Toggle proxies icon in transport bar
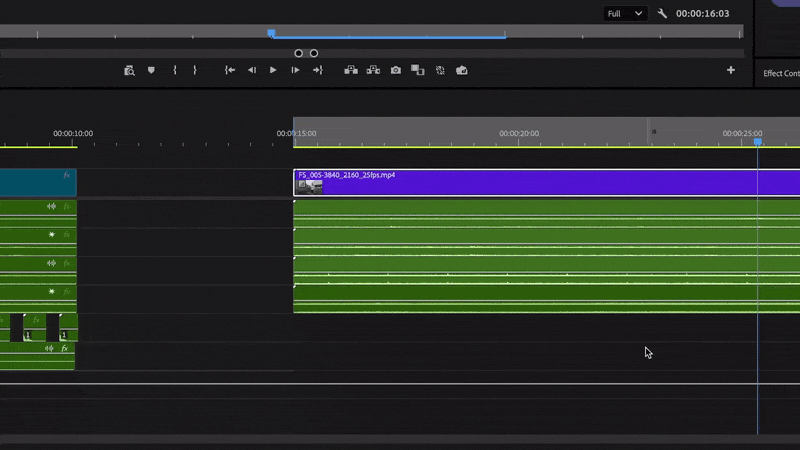The height and width of the screenshot is (450, 800). coord(440,70)
